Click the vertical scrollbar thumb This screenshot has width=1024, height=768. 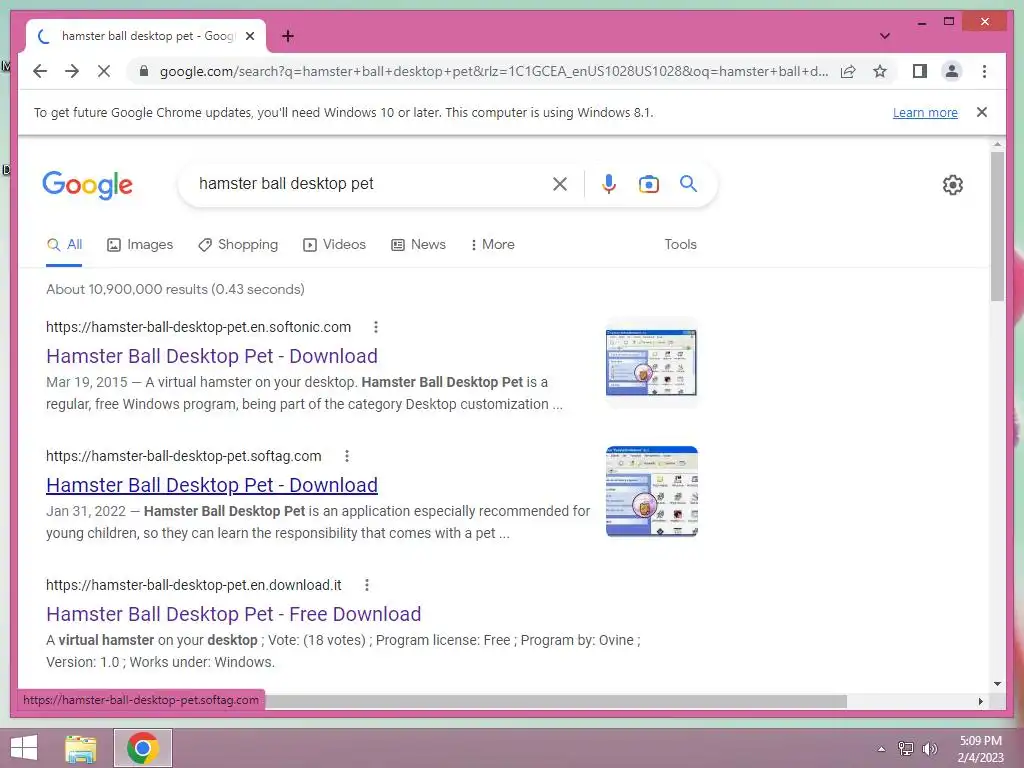point(997,226)
